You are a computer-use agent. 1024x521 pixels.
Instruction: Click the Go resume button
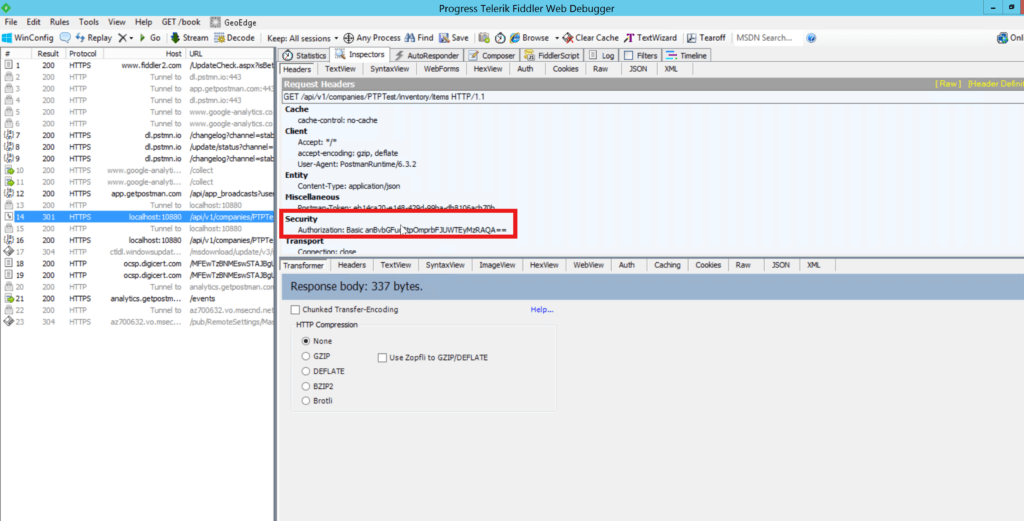pyautogui.click(x=150, y=38)
